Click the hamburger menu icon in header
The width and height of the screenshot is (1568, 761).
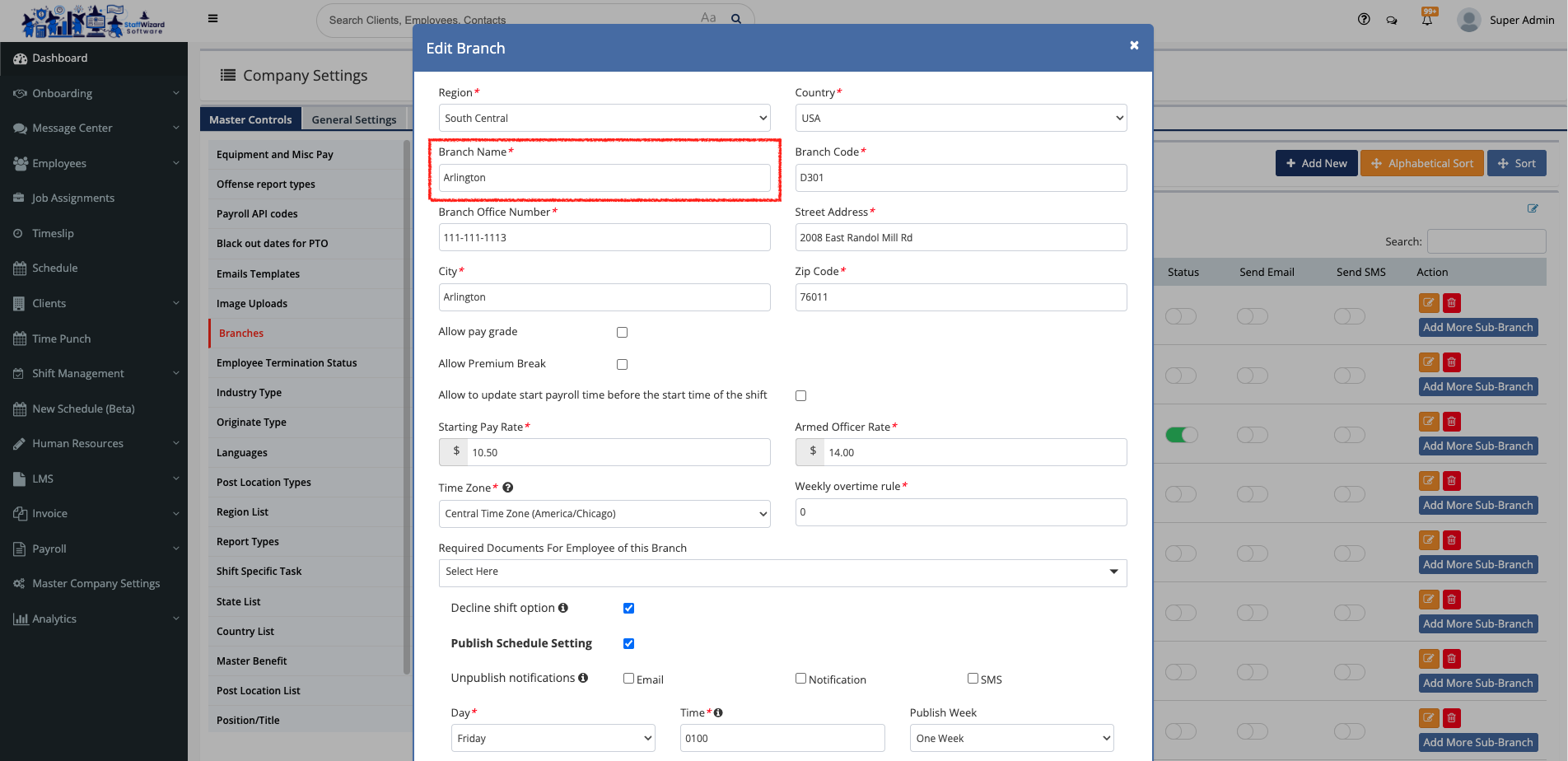pyautogui.click(x=212, y=19)
